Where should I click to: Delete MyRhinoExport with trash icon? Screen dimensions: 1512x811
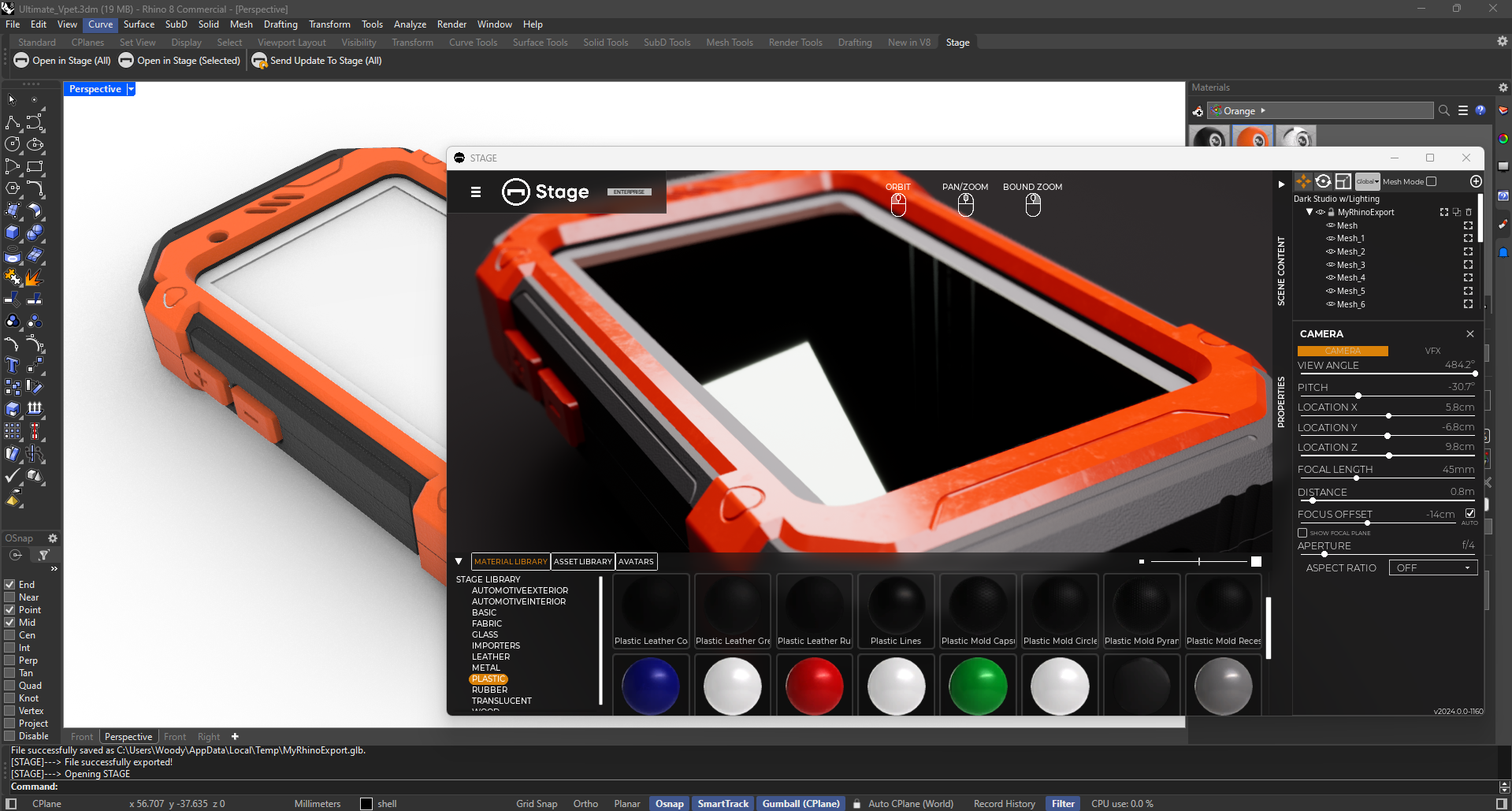coord(1469,212)
